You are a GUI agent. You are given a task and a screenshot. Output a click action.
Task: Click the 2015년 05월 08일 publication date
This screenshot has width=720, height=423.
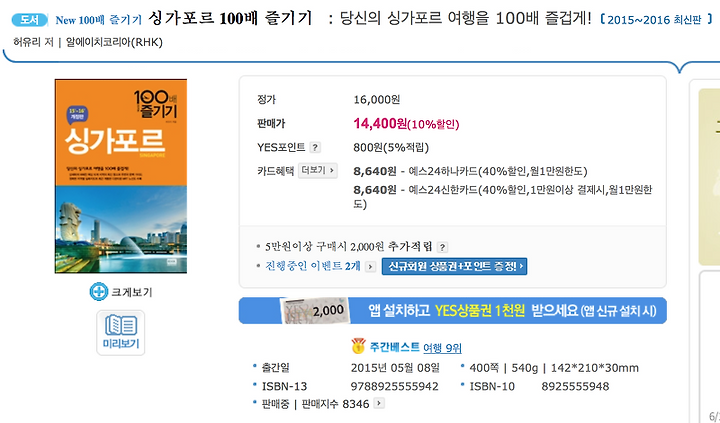[395, 368]
